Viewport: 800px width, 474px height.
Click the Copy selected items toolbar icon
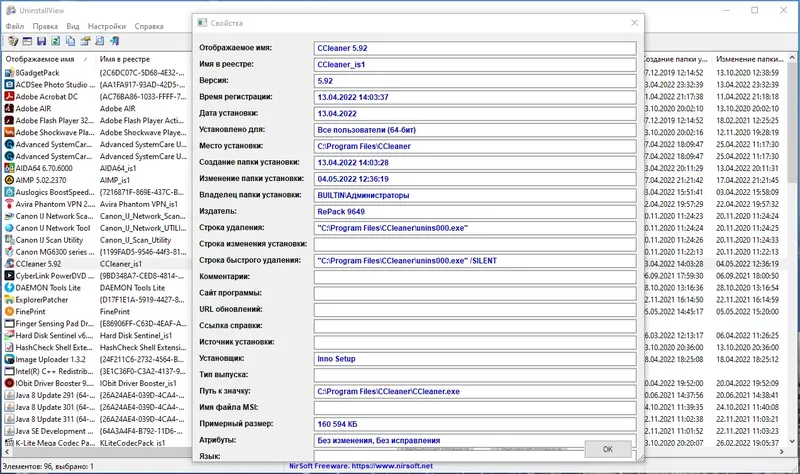click(70, 41)
